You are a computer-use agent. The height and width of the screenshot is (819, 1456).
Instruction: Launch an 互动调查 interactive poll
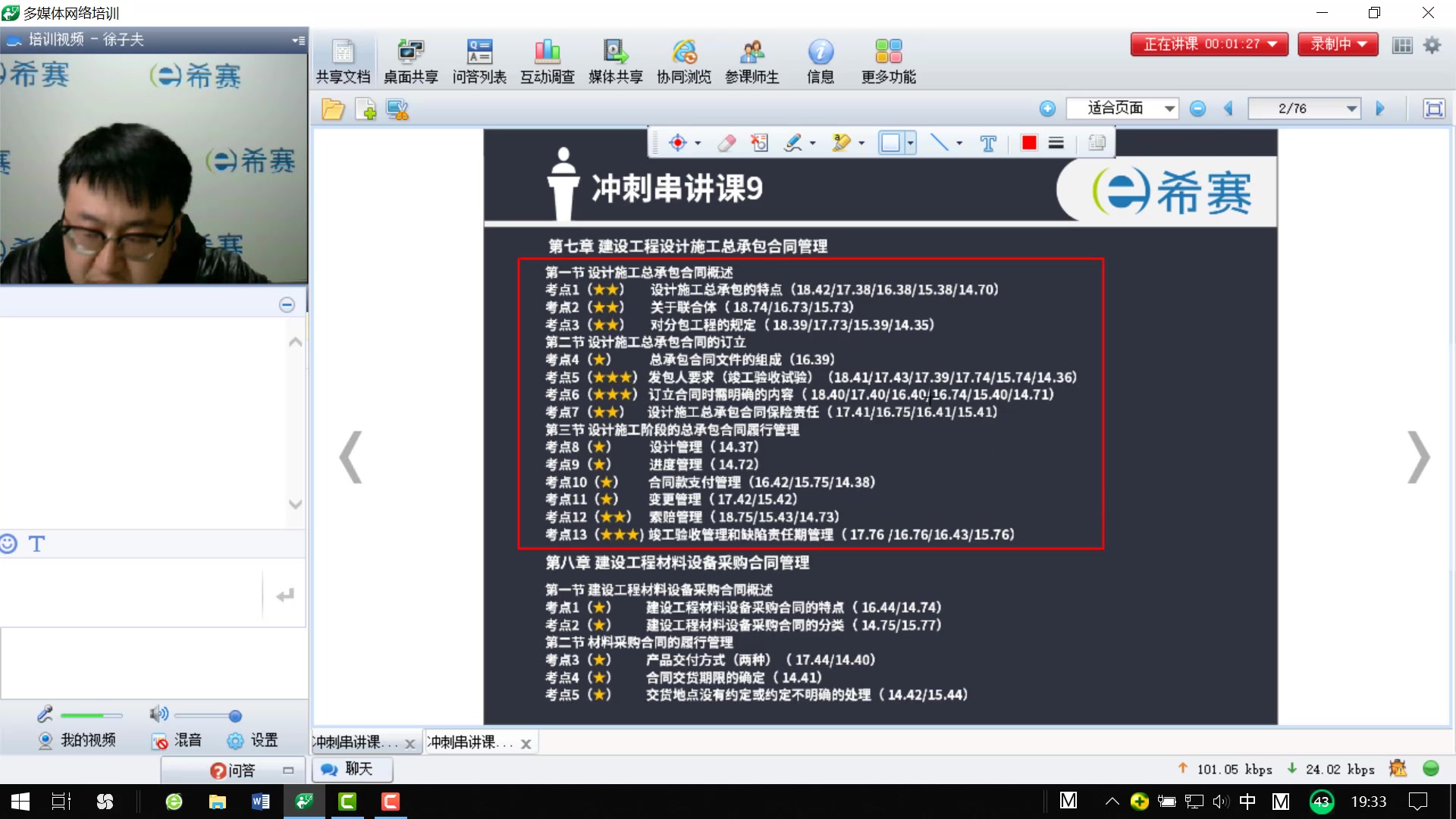(x=547, y=61)
